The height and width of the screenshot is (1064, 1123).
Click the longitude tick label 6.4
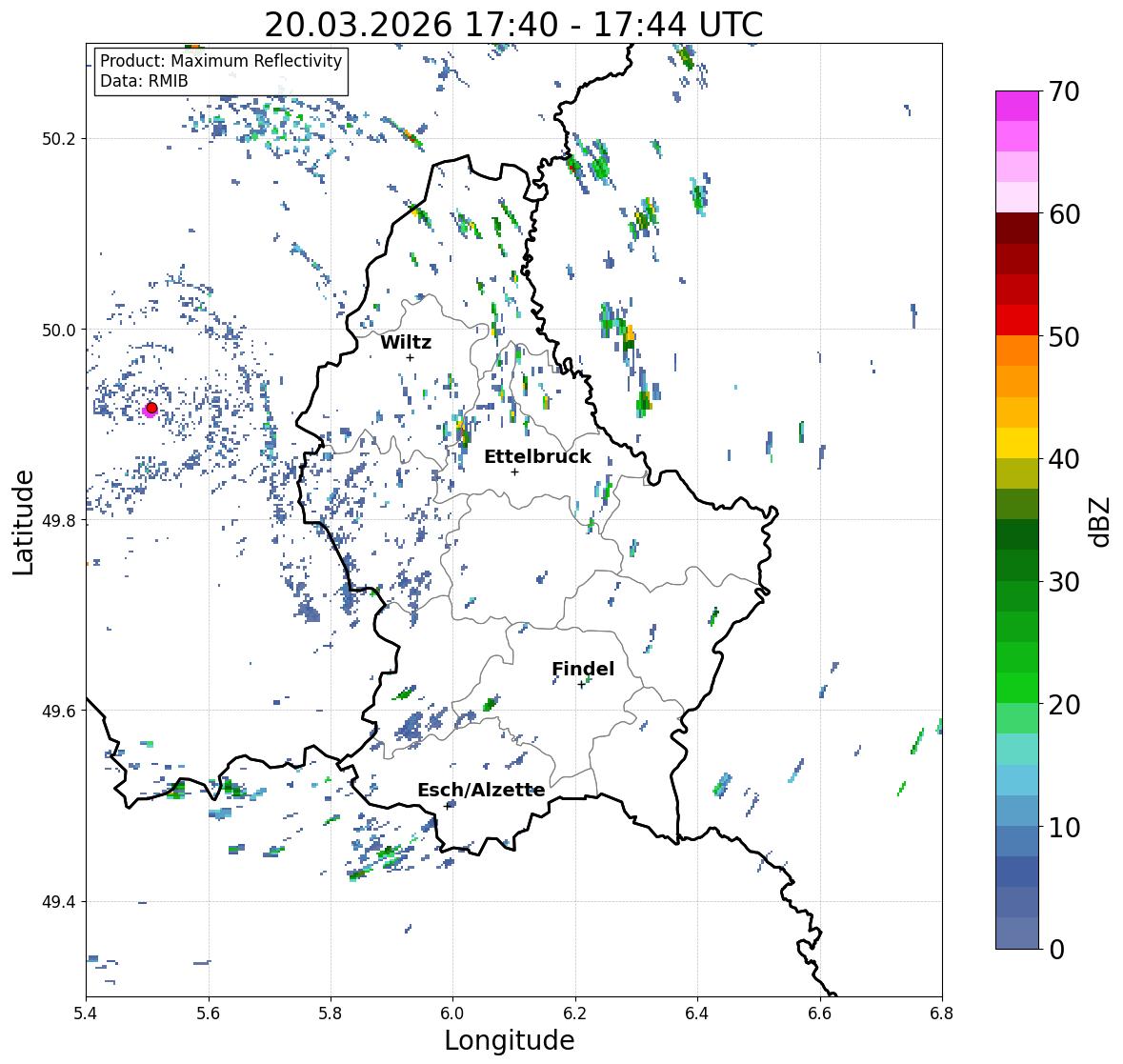coord(697,1014)
